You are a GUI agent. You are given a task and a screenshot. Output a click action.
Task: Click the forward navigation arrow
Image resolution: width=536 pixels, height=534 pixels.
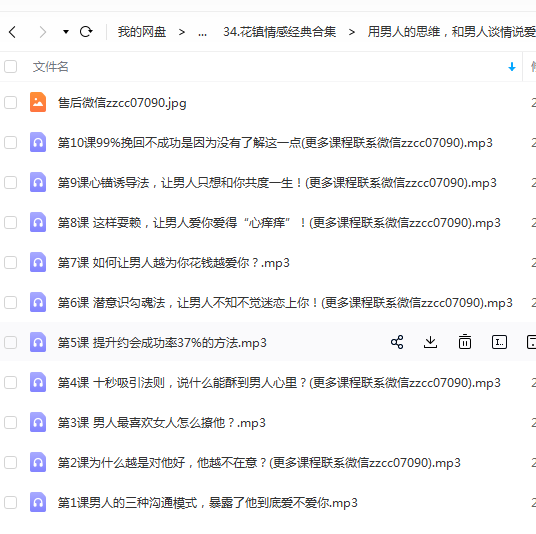[42, 32]
